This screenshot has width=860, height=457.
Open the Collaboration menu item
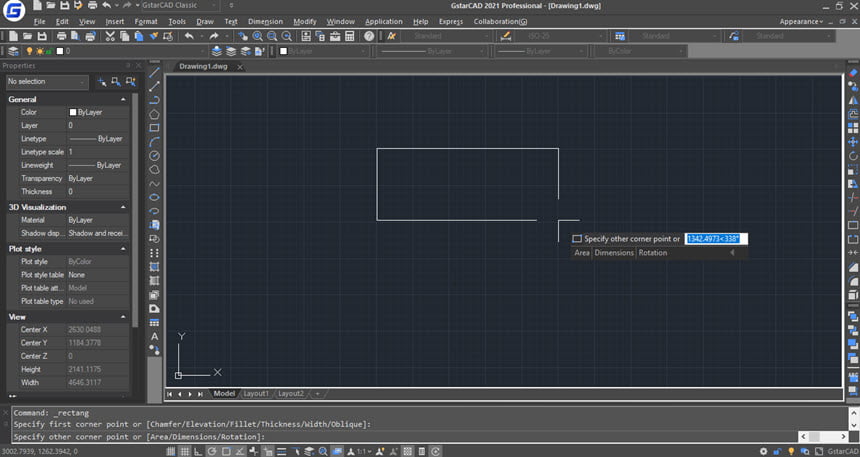500,21
